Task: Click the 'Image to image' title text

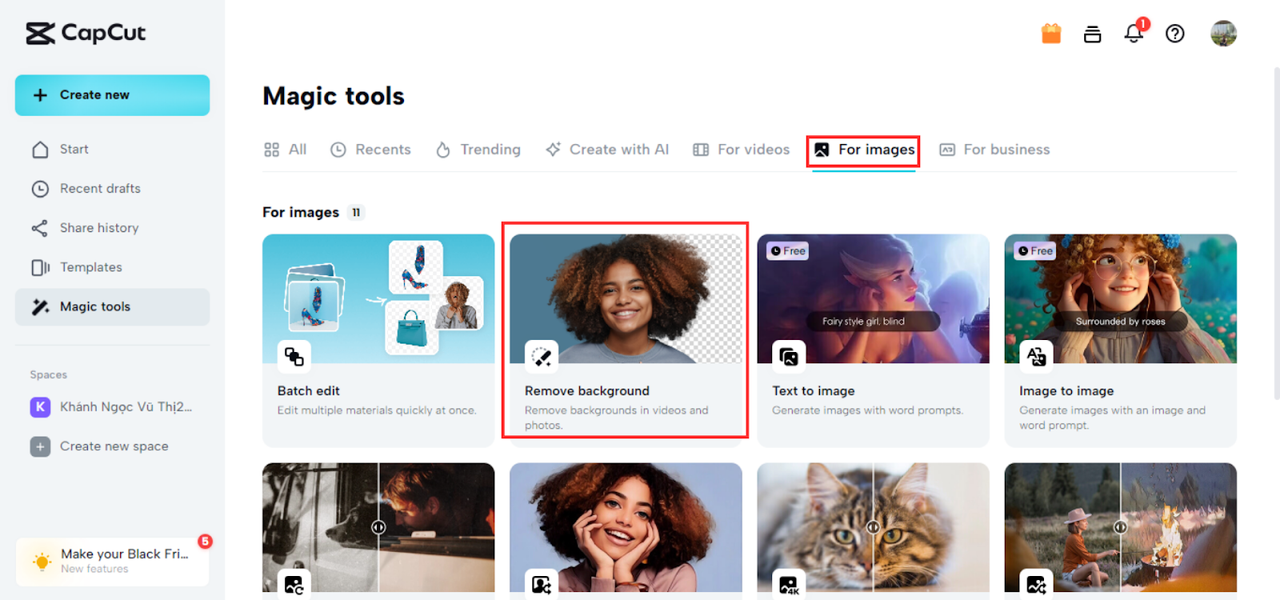Action: pyautogui.click(x=1066, y=391)
